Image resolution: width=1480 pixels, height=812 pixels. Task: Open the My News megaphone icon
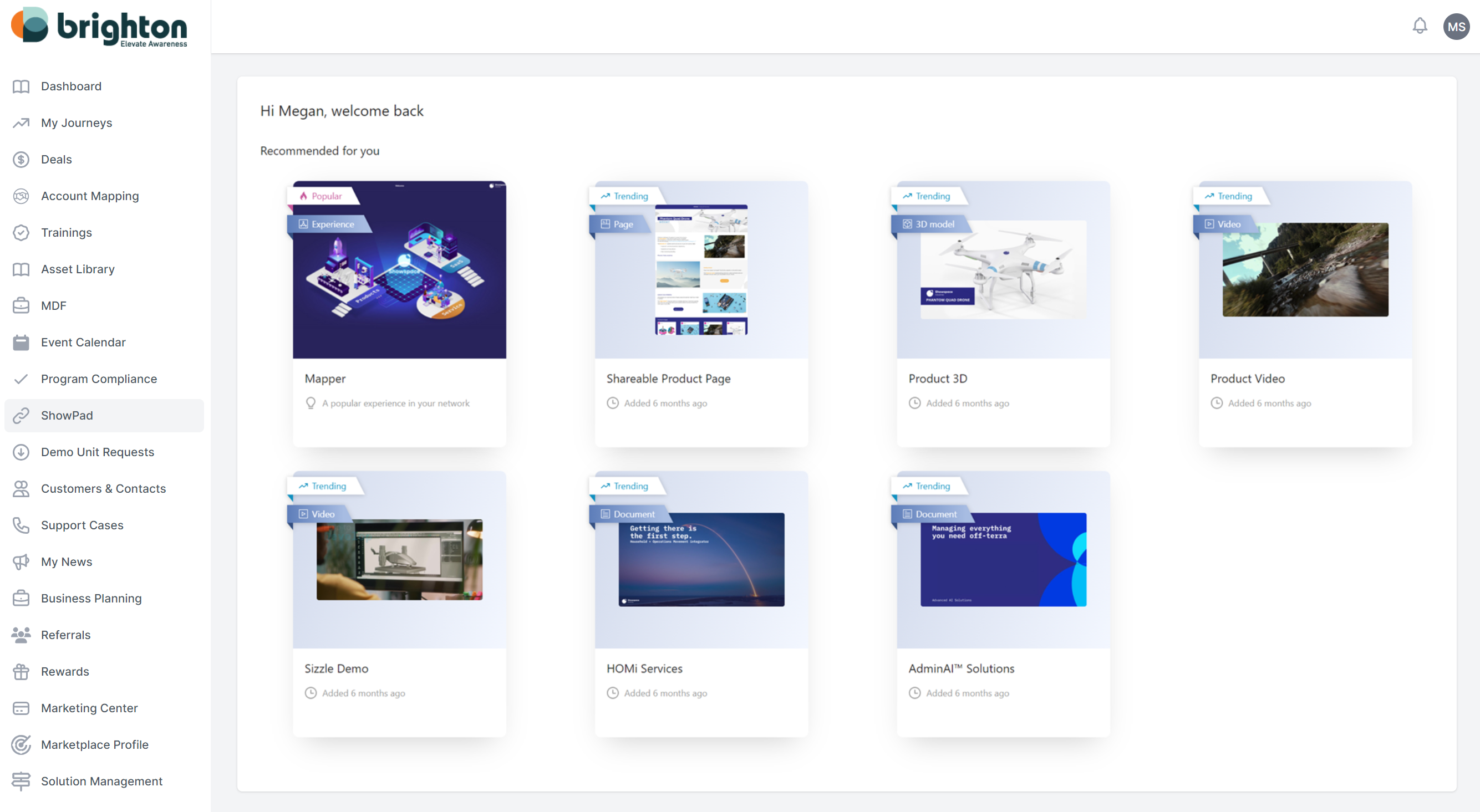[x=21, y=561]
